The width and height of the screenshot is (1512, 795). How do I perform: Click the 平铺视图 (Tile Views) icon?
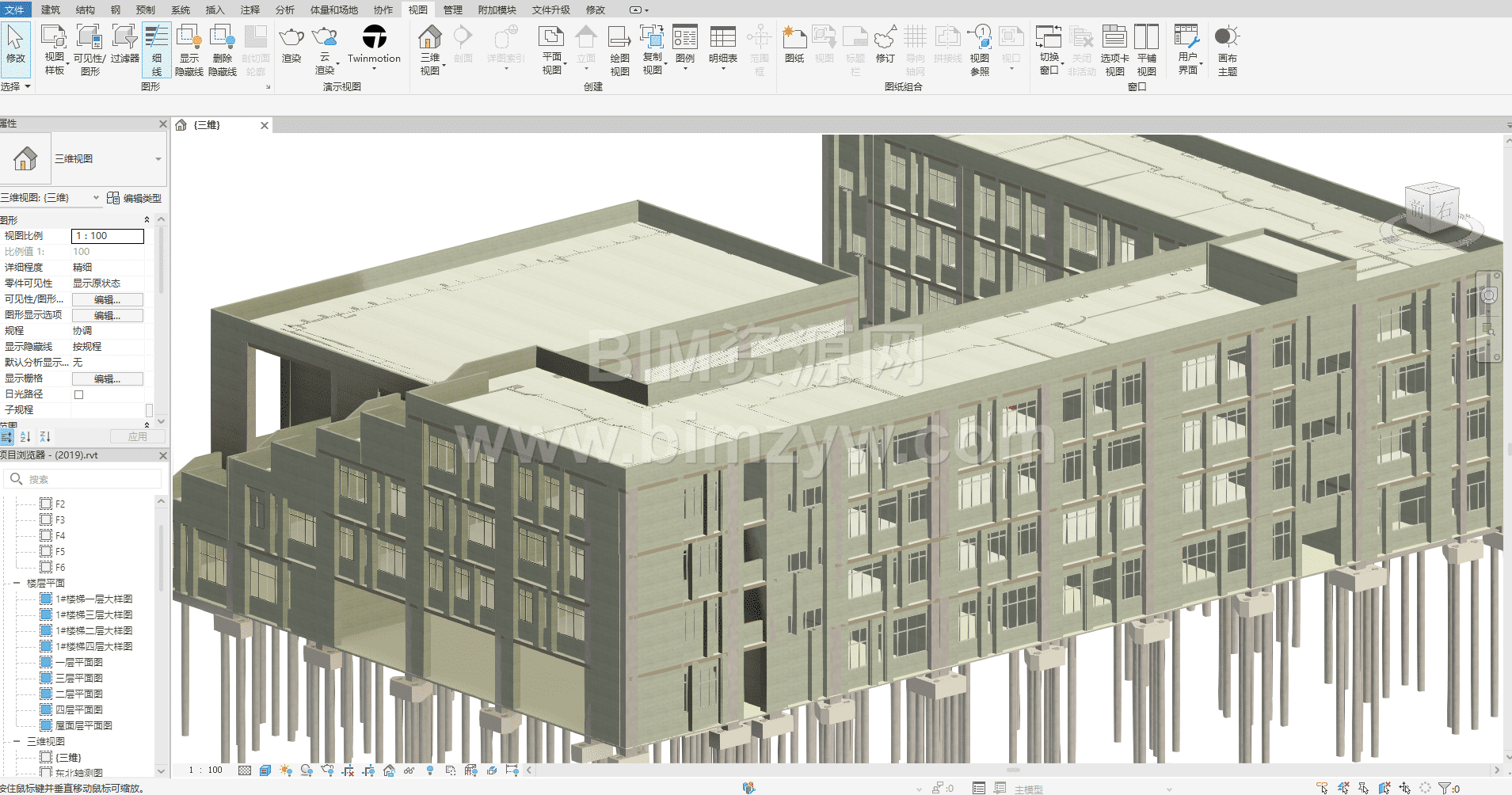coord(1146,38)
